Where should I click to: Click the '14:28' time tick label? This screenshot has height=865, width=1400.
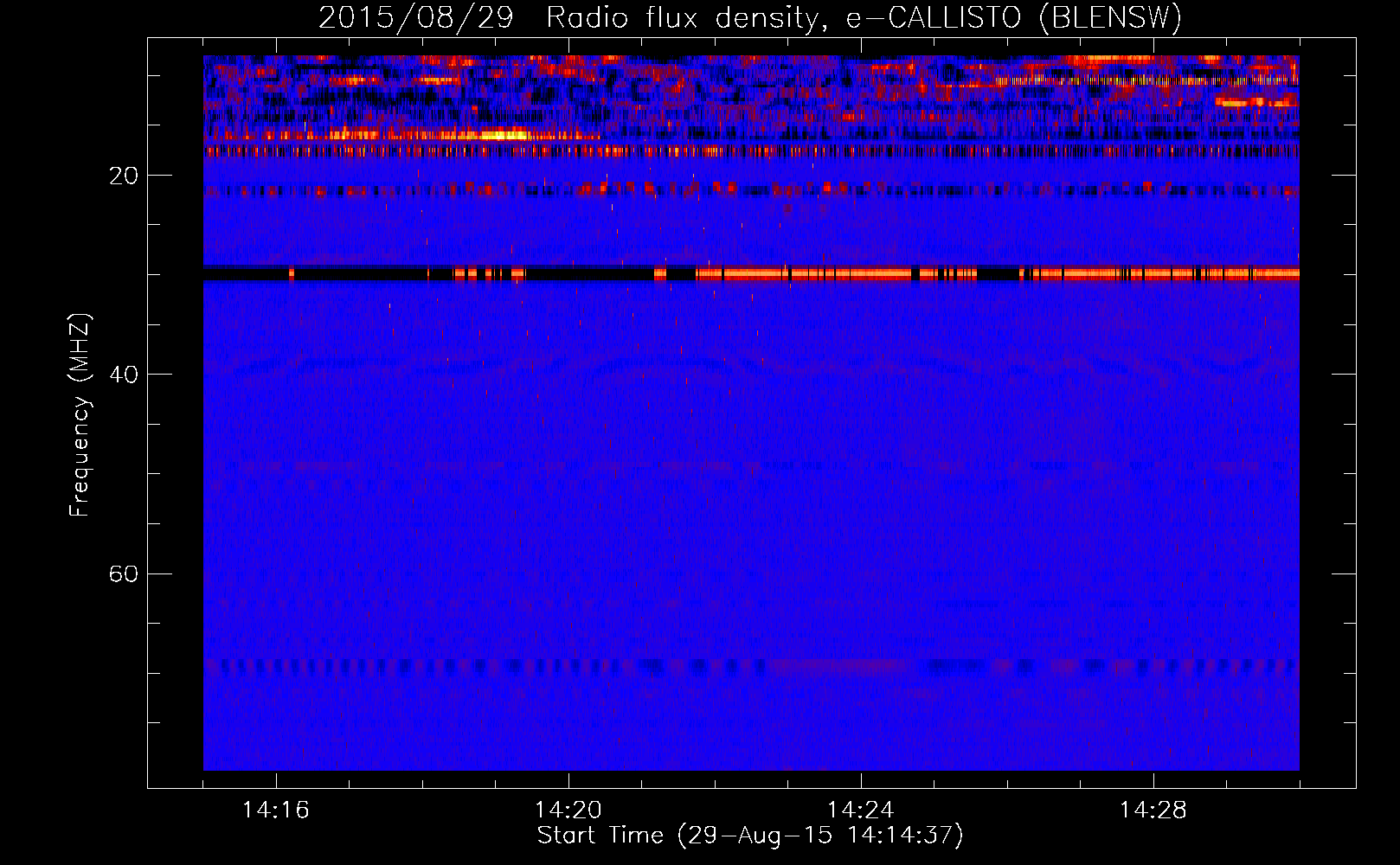click(x=1153, y=810)
